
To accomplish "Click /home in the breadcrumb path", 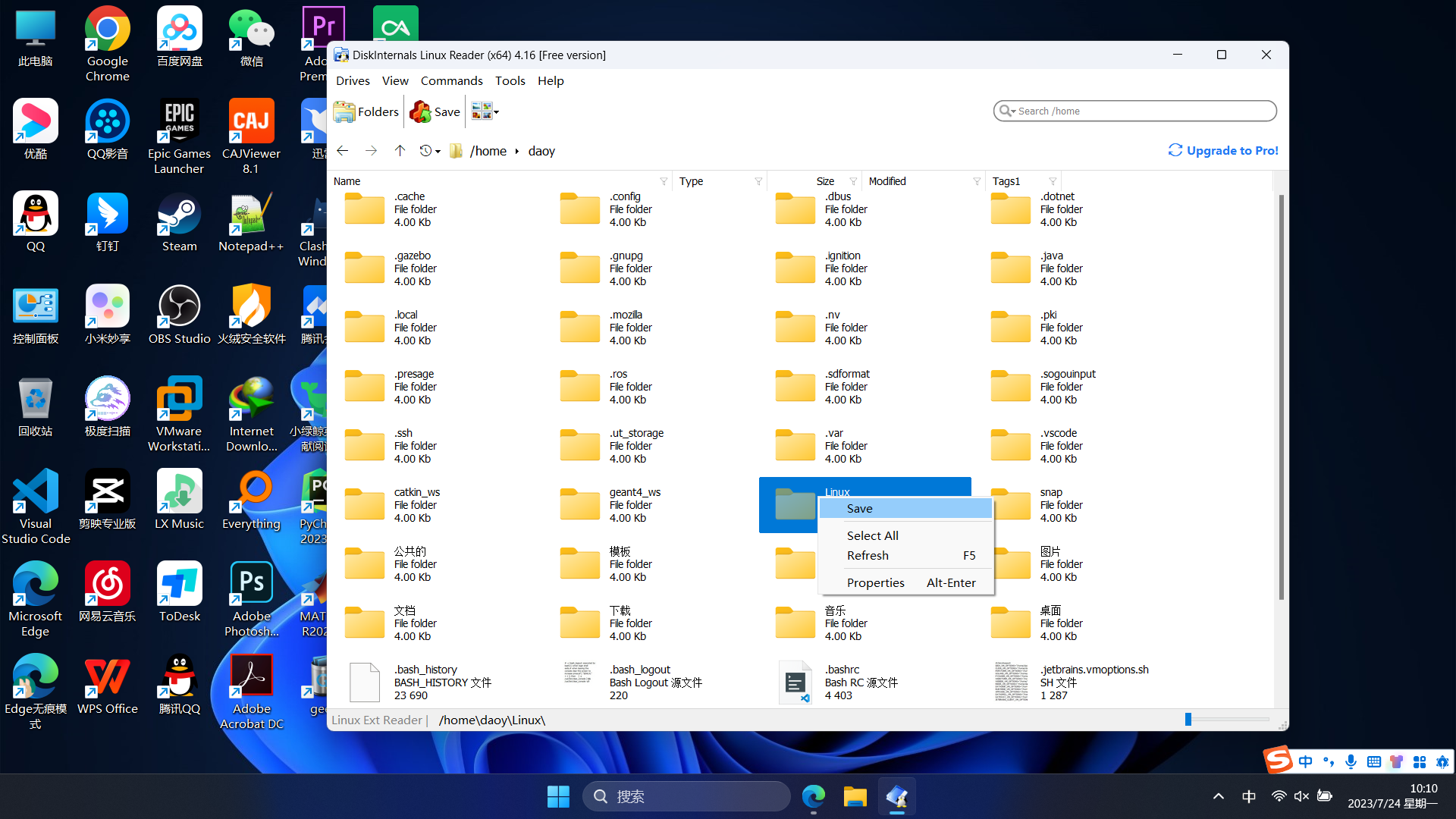I will pos(488,151).
